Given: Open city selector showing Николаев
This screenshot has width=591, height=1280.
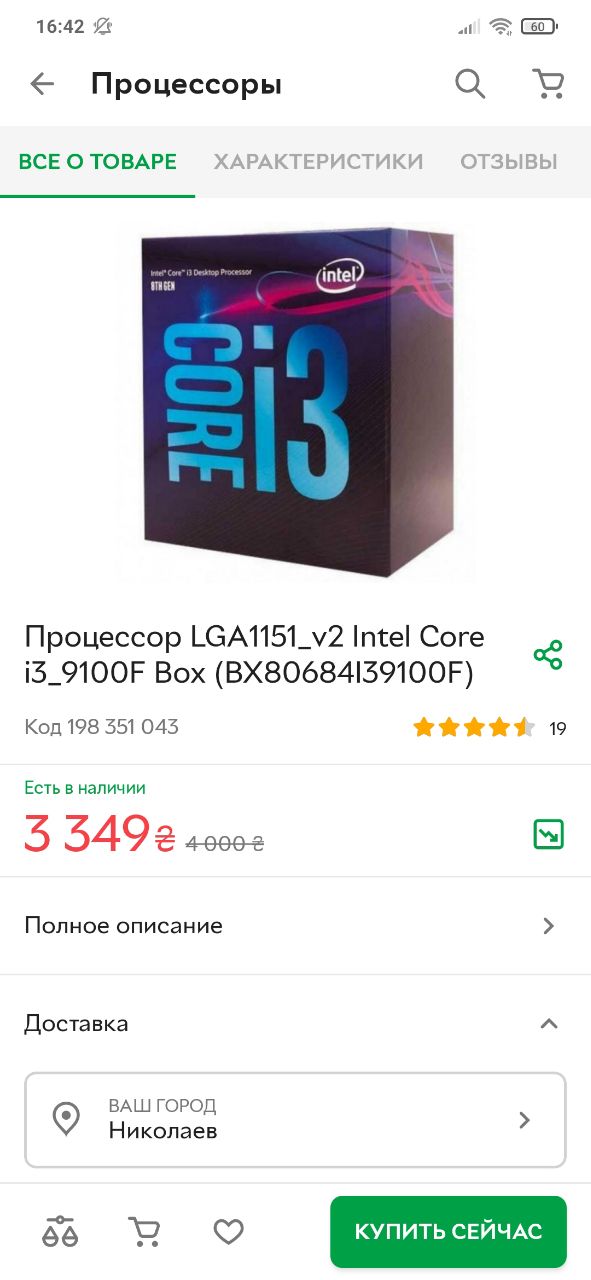Looking at the screenshot, I should [295, 1119].
